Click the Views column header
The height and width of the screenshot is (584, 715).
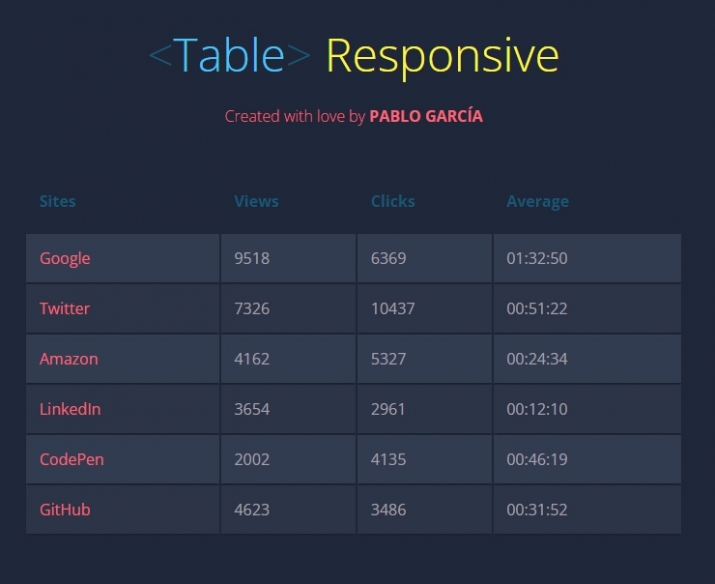[256, 201]
